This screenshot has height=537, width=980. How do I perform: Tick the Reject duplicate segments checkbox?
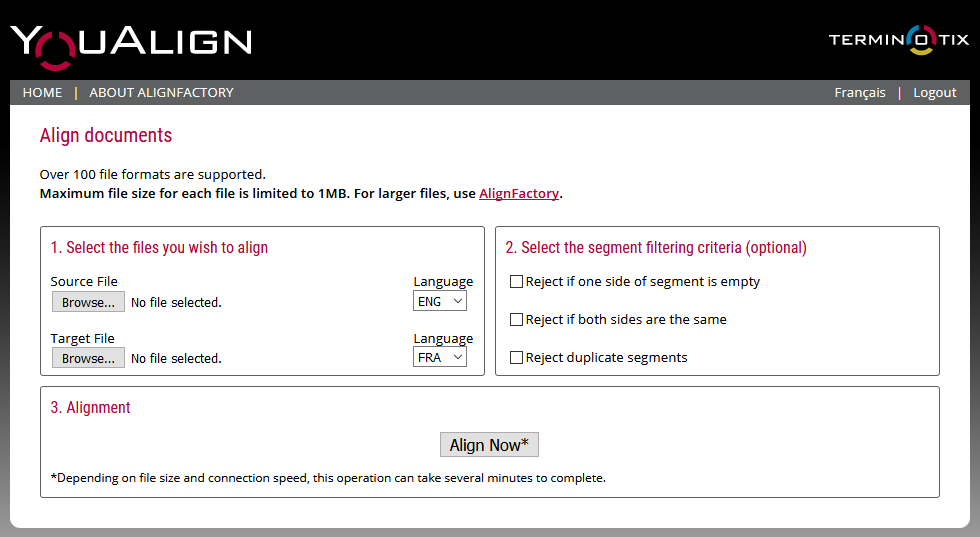pyautogui.click(x=517, y=358)
